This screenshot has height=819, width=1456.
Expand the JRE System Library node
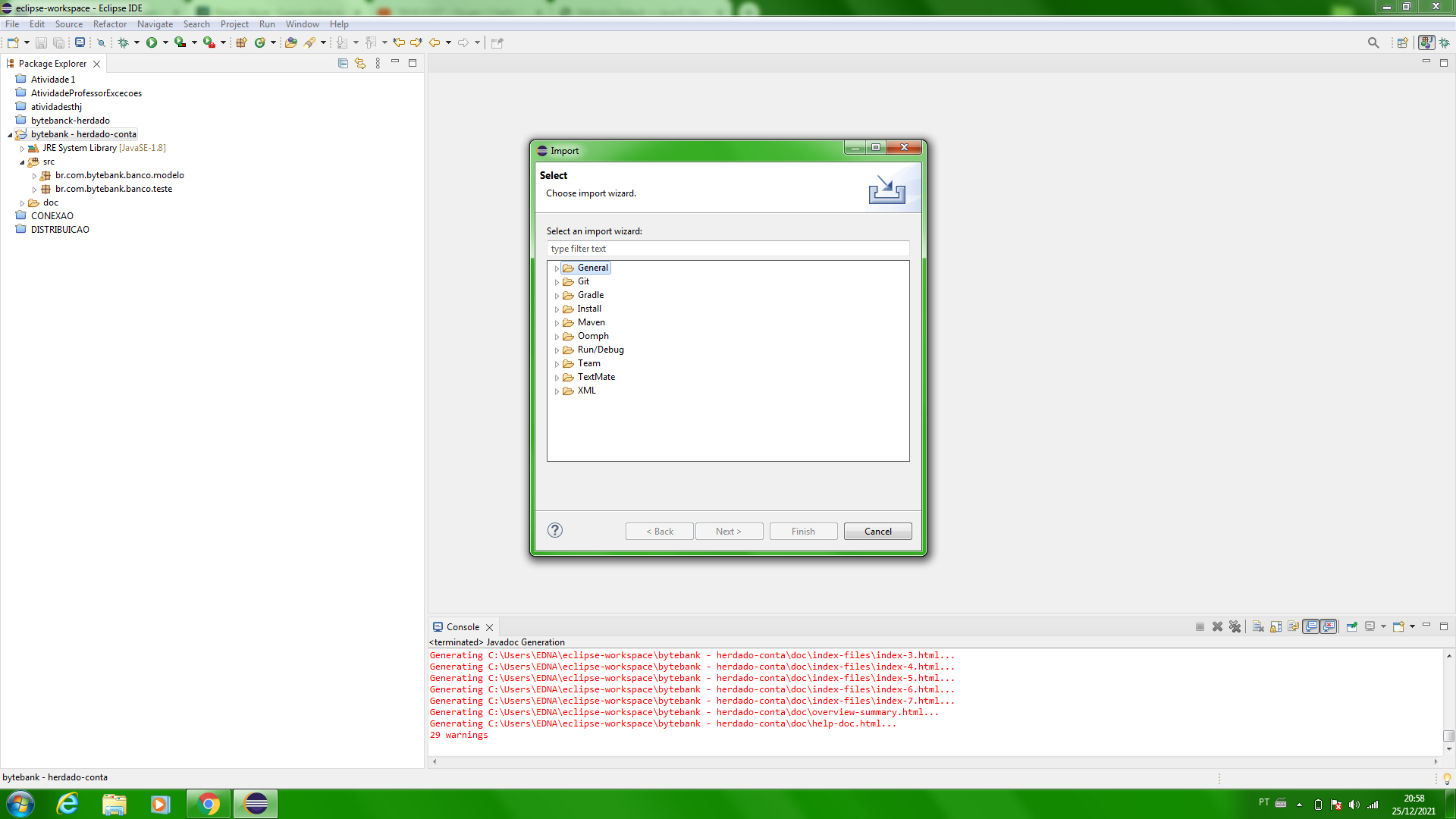[x=22, y=149]
